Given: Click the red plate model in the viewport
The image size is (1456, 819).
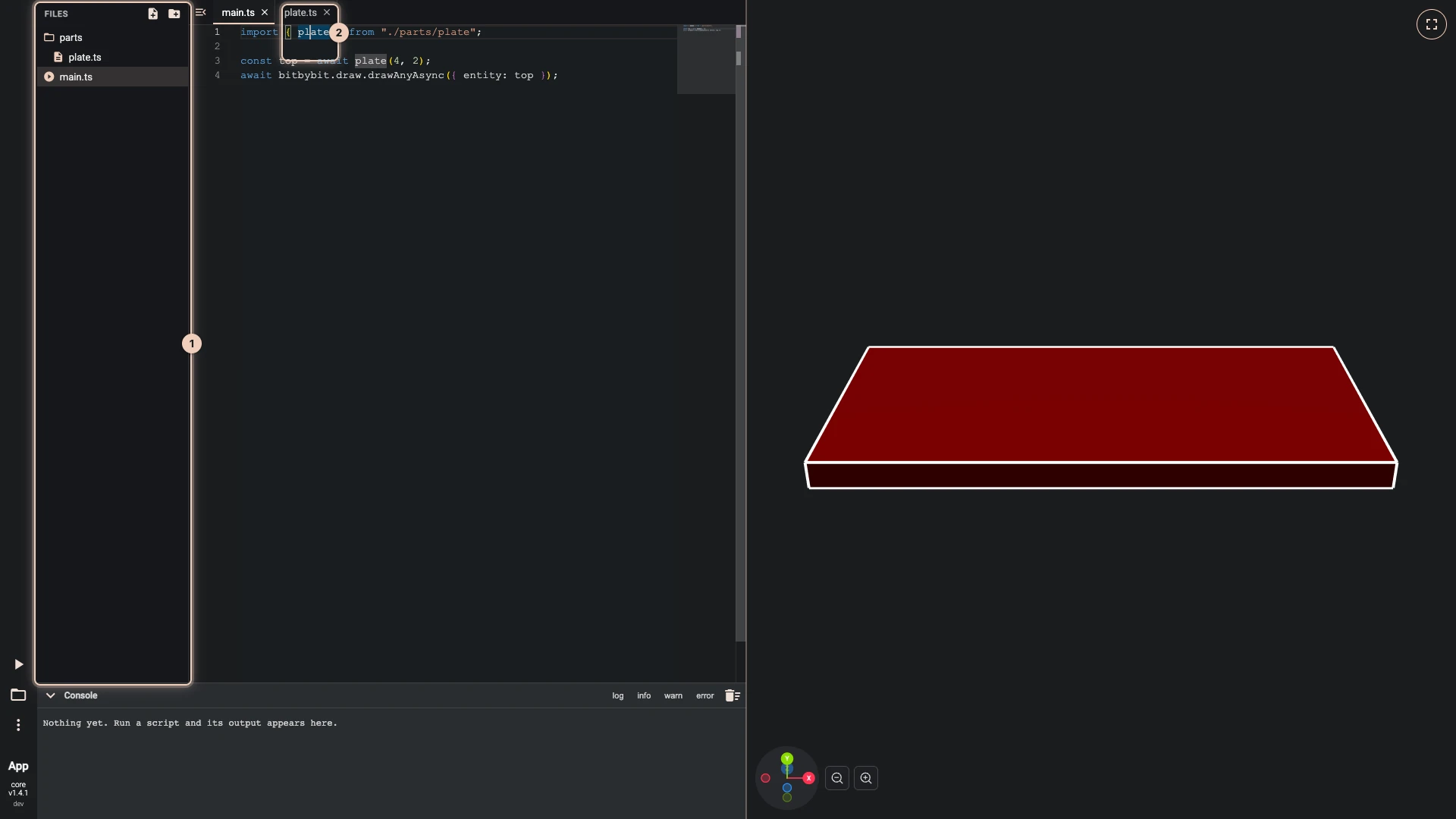Looking at the screenshot, I should (1100, 417).
